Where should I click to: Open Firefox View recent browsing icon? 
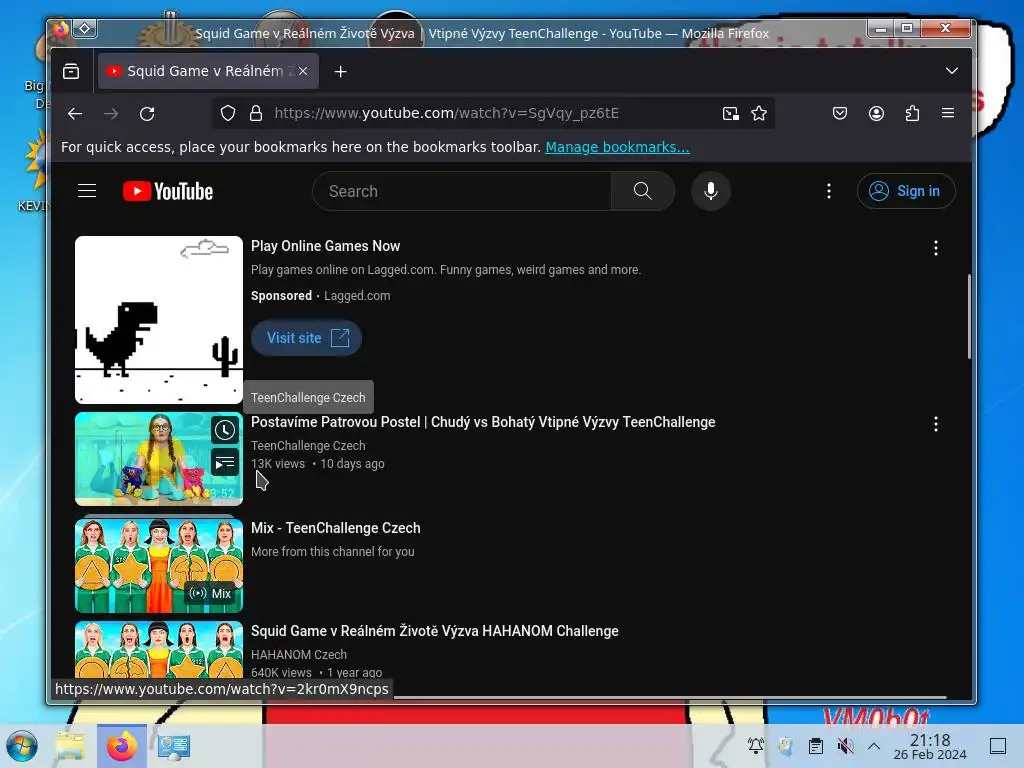[x=71, y=71]
